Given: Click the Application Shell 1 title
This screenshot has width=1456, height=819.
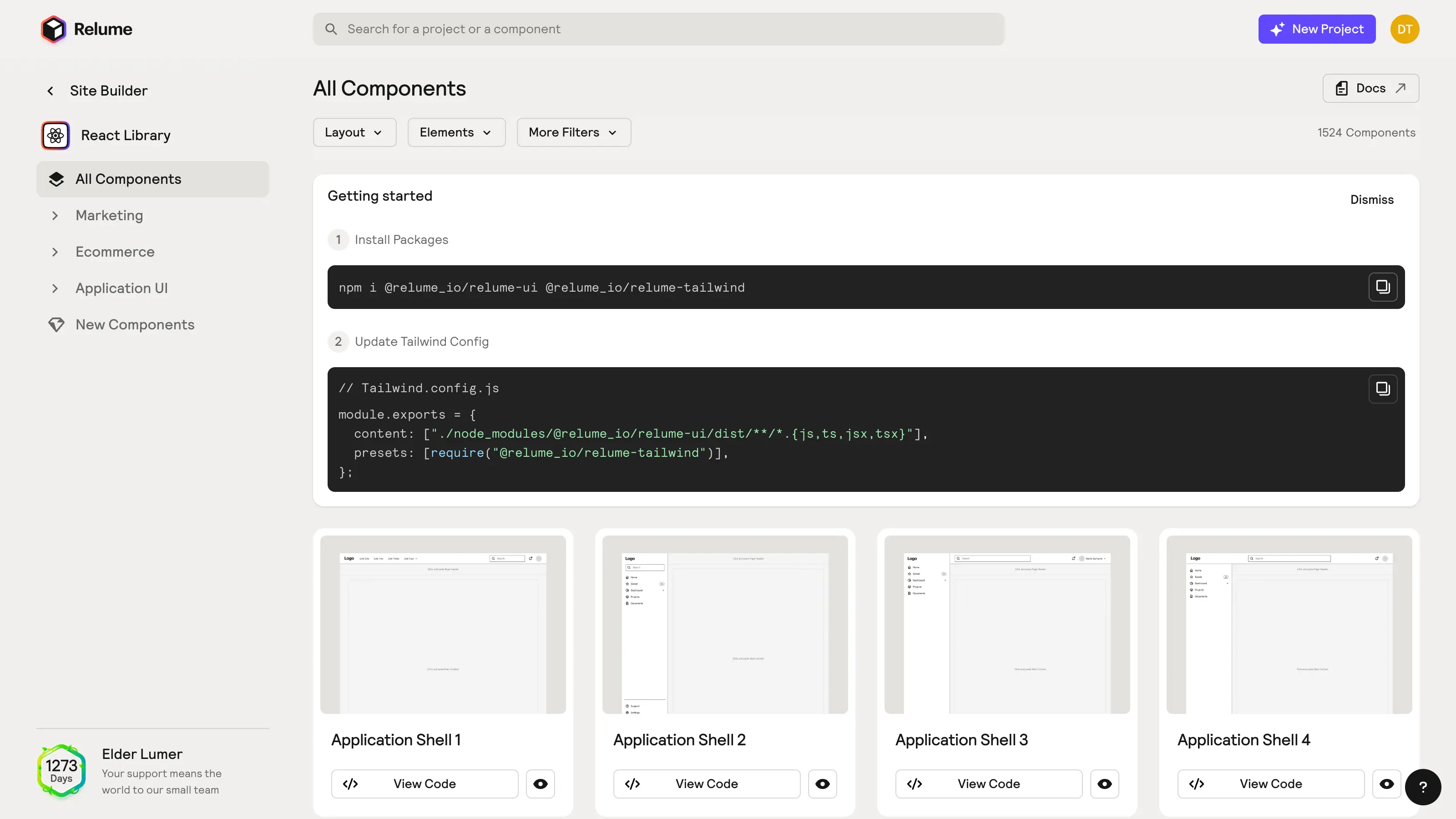Looking at the screenshot, I should 396,740.
